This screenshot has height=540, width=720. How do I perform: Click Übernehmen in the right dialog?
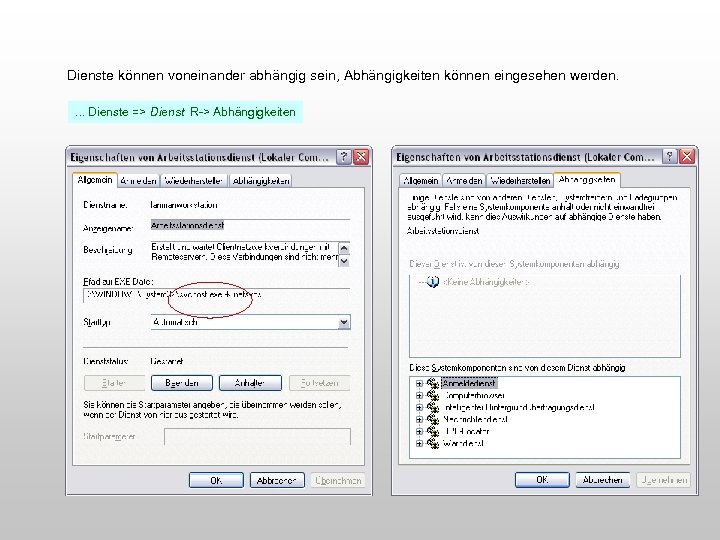click(664, 480)
